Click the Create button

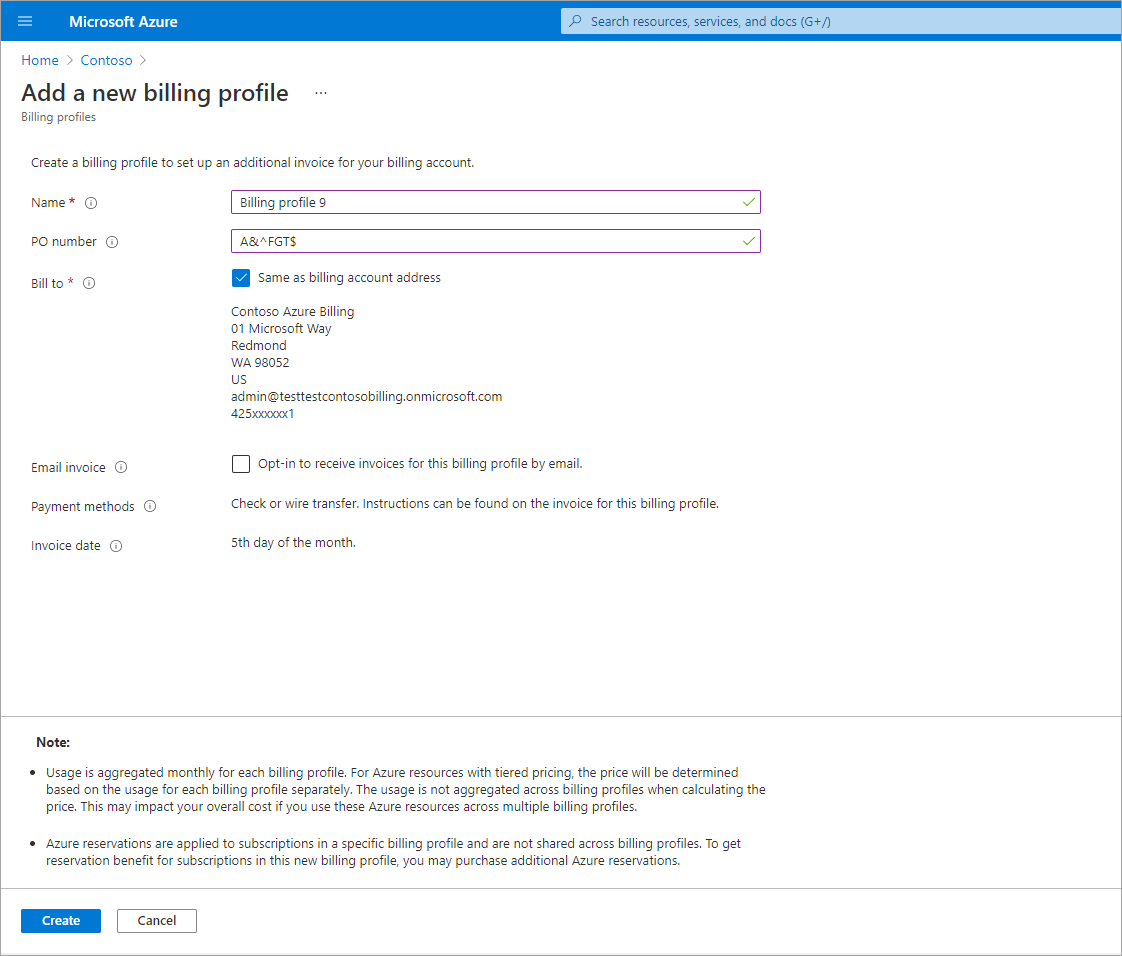click(60, 920)
